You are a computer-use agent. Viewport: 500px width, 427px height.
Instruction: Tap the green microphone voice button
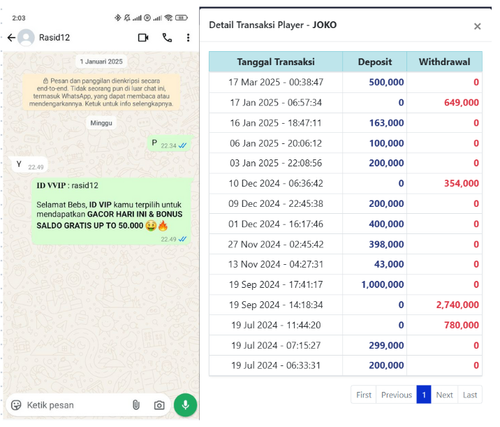(185, 405)
